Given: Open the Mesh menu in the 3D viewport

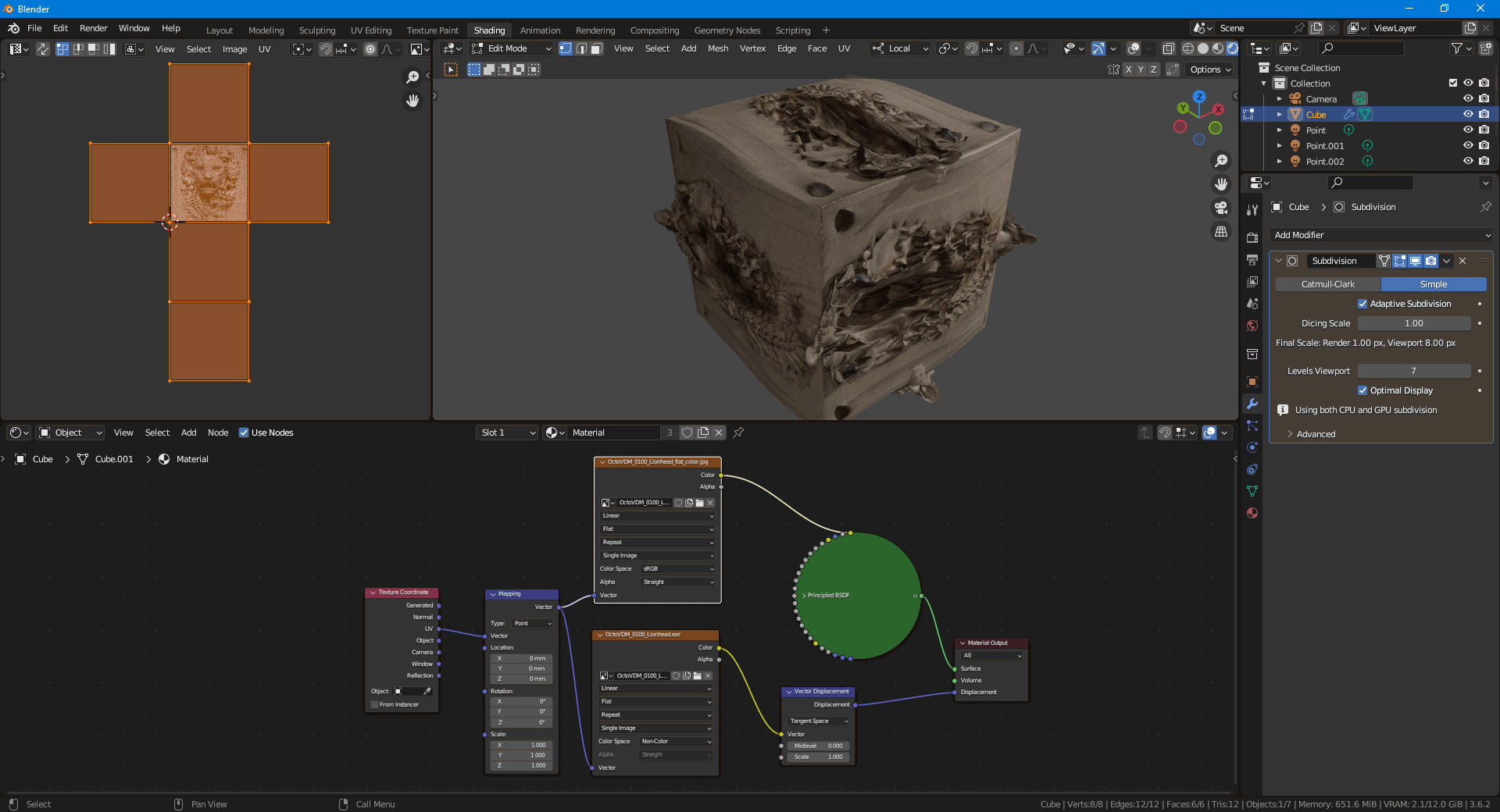Looking at the screenshot, I should (x=718, y=48).
